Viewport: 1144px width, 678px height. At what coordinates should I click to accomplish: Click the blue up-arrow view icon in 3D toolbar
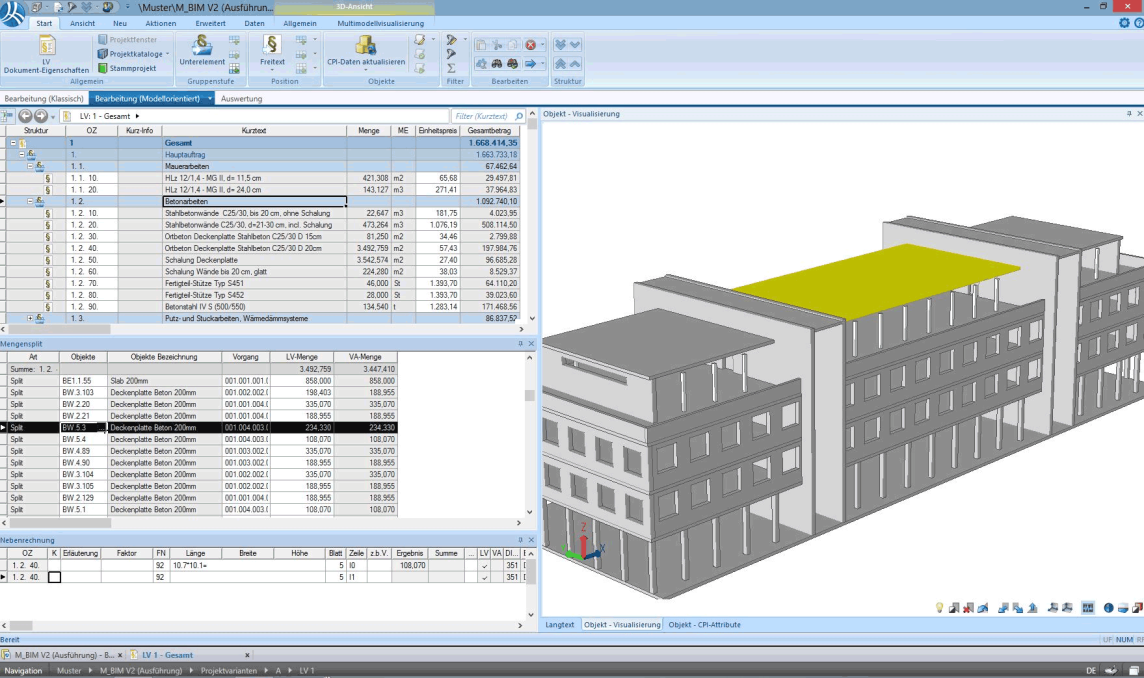click(x=1032, y=607)
